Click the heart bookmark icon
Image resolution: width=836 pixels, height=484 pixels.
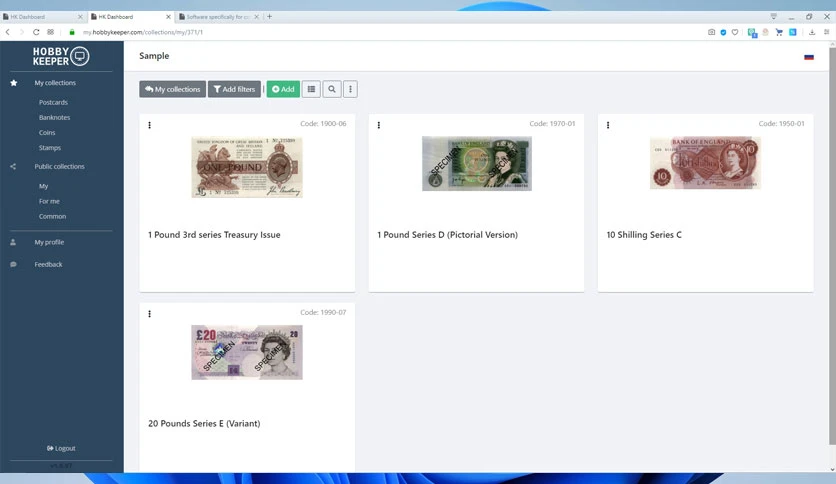(x=735, y=32)
